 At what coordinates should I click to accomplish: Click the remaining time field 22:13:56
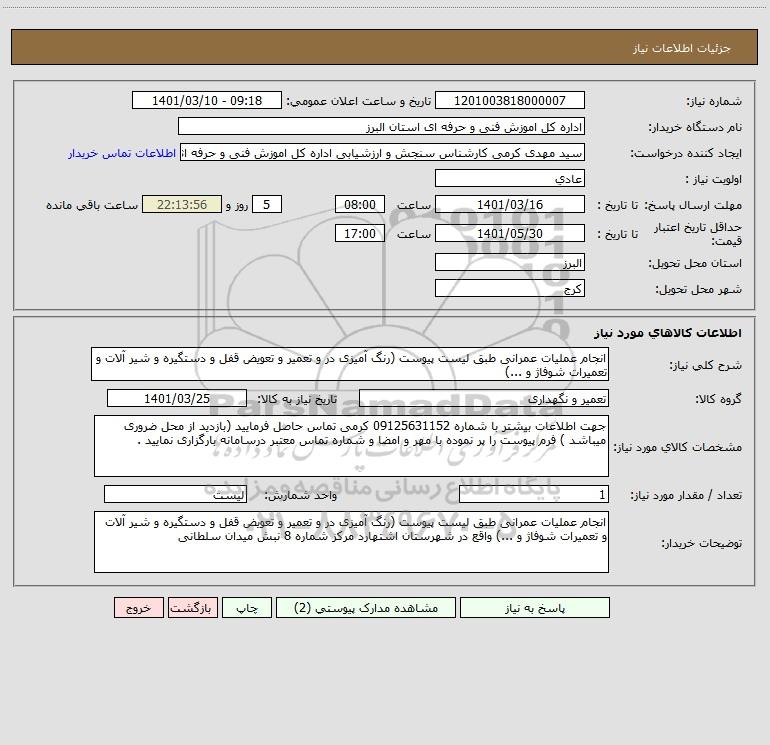tap(182, 204)
